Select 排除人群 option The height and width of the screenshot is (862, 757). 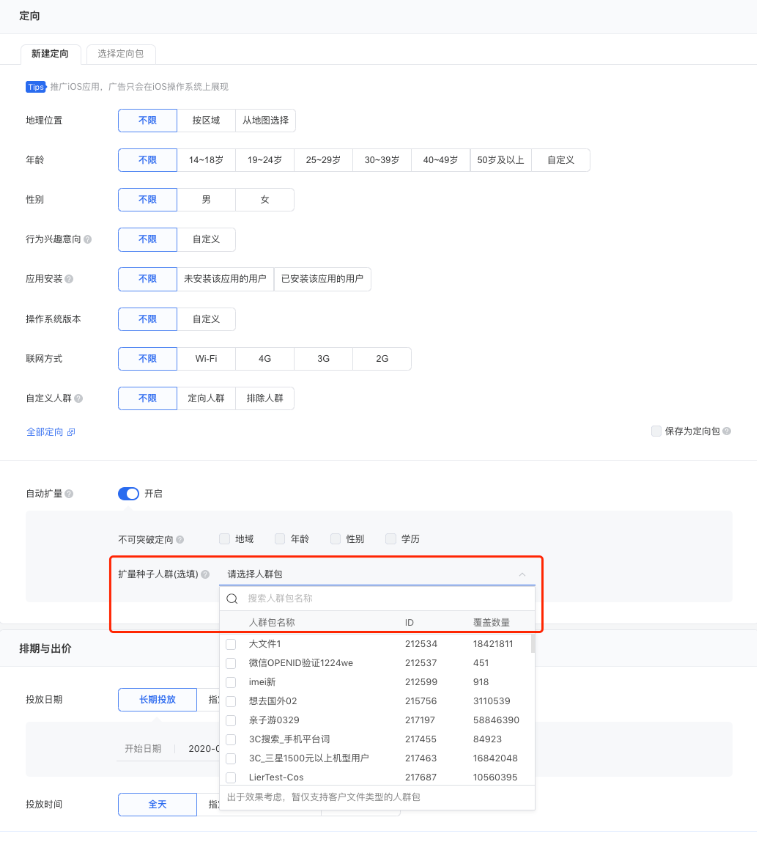[265, 399]
